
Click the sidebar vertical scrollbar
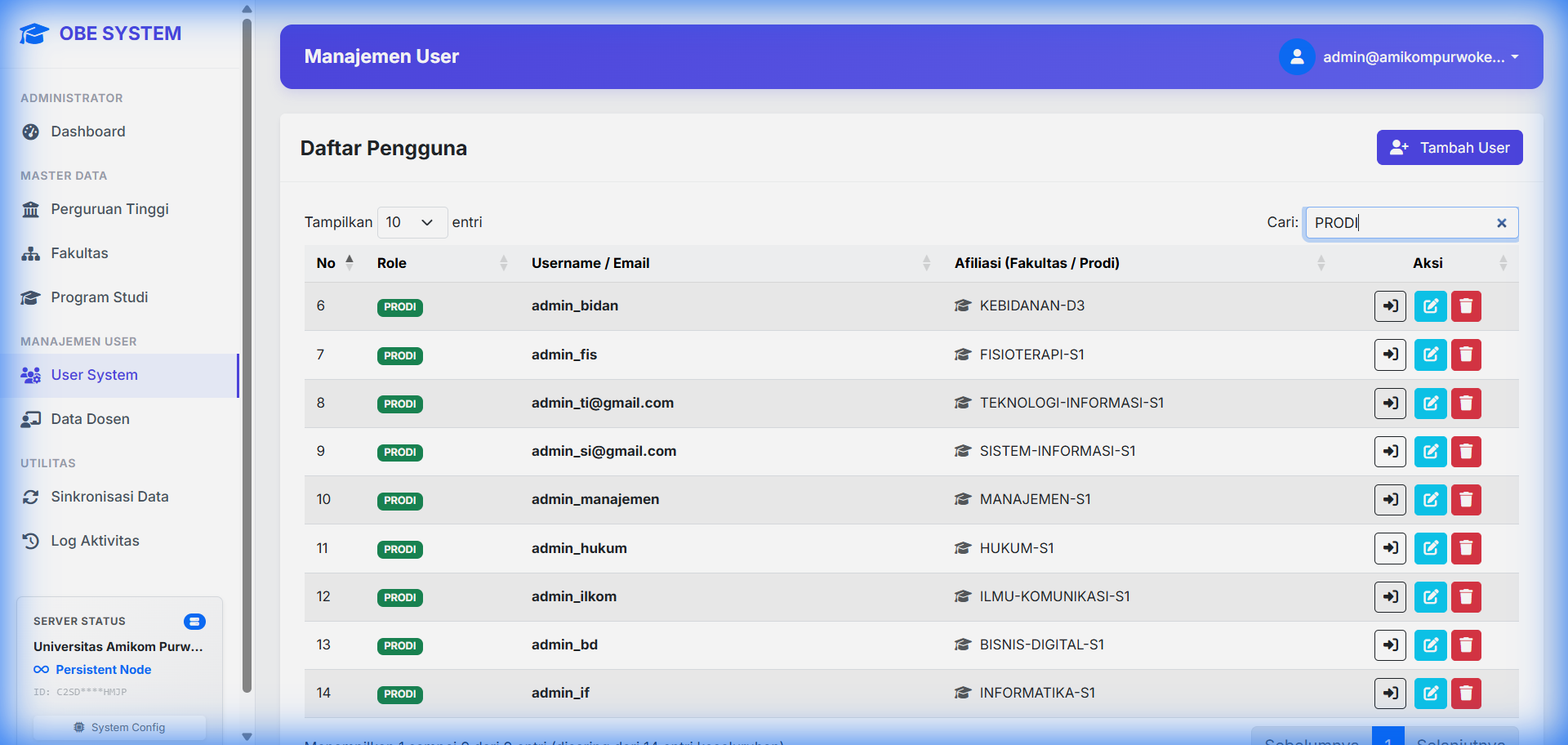[247, 351]
